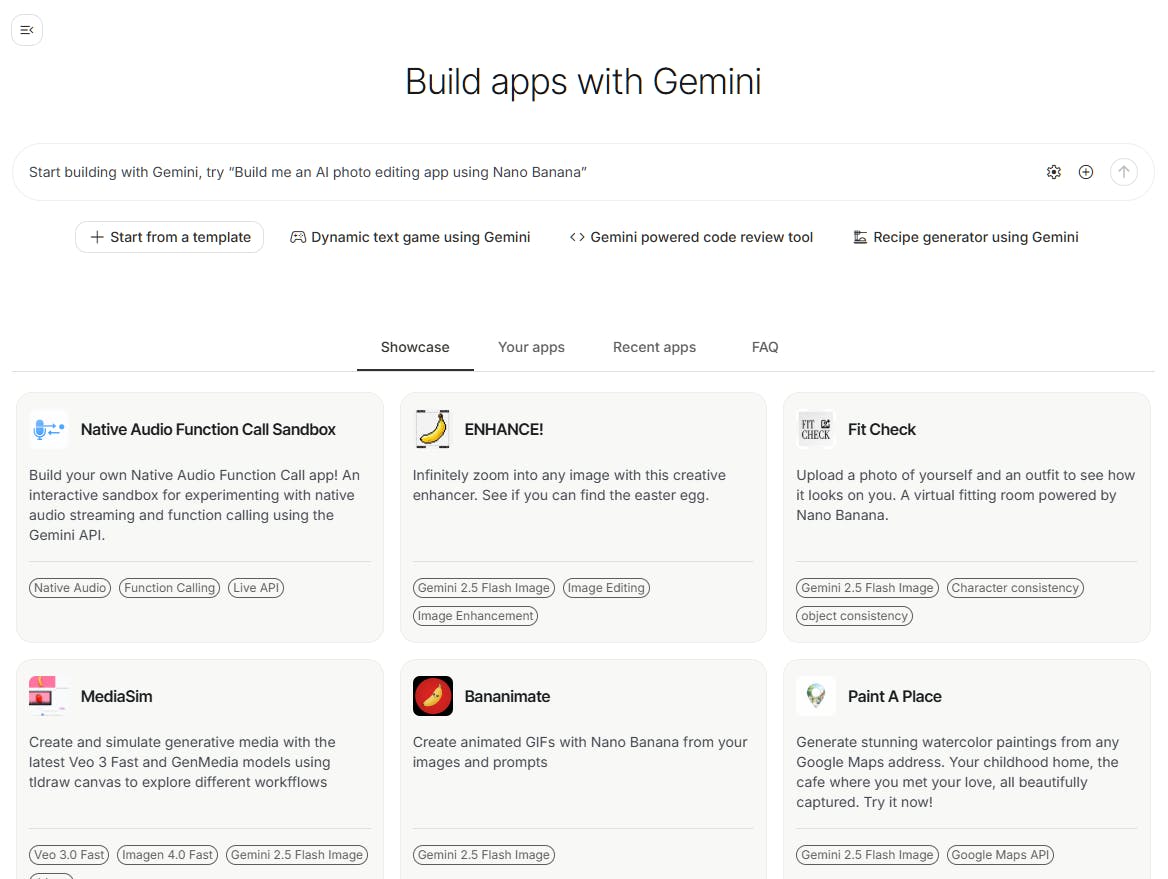Pick Gemini powered code review tool suggestion
Screen dimensions: 1168x879
(x=691, y=237)
